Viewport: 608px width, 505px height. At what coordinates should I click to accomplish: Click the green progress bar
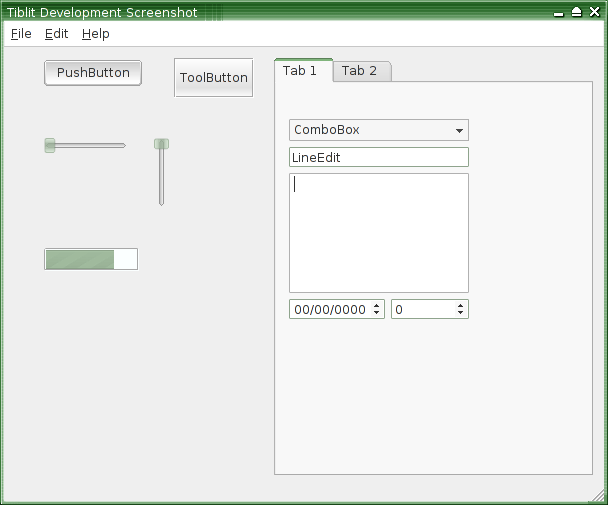pyautogui.click(x=91, y=259)
